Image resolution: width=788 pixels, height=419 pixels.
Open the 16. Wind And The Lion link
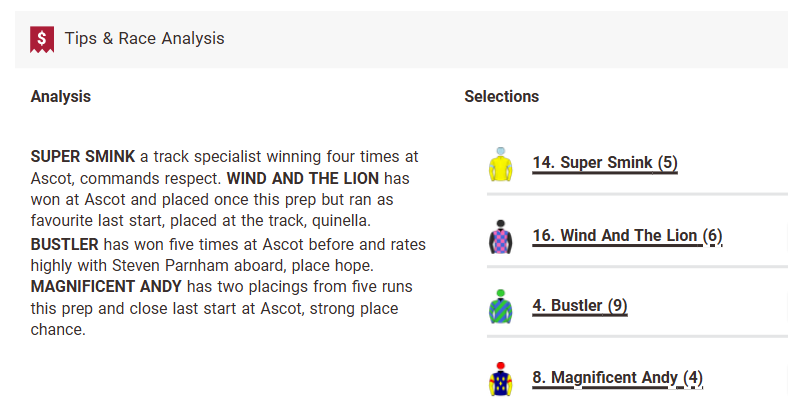(627, 236)
